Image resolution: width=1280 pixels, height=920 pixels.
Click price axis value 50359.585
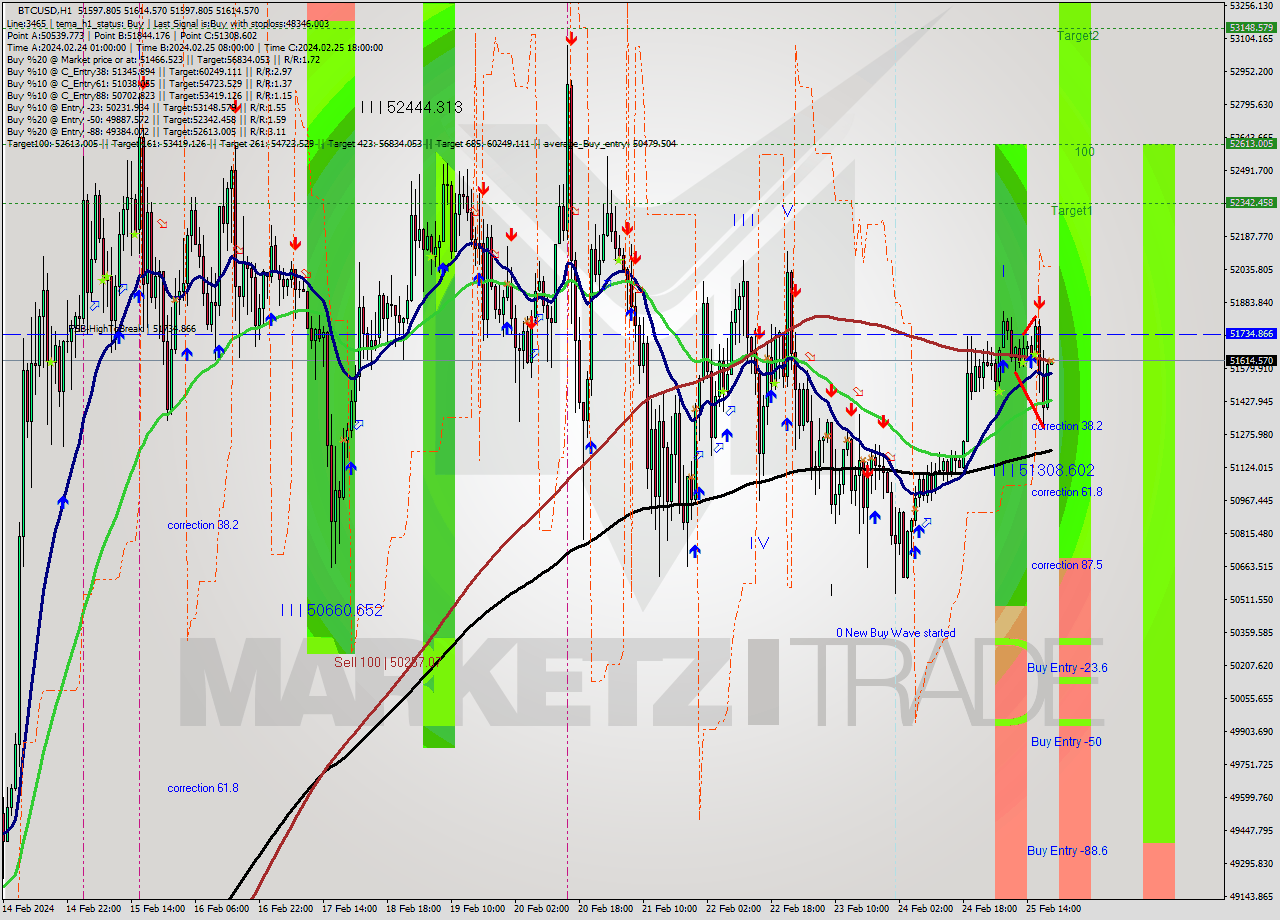(1251, 633)
